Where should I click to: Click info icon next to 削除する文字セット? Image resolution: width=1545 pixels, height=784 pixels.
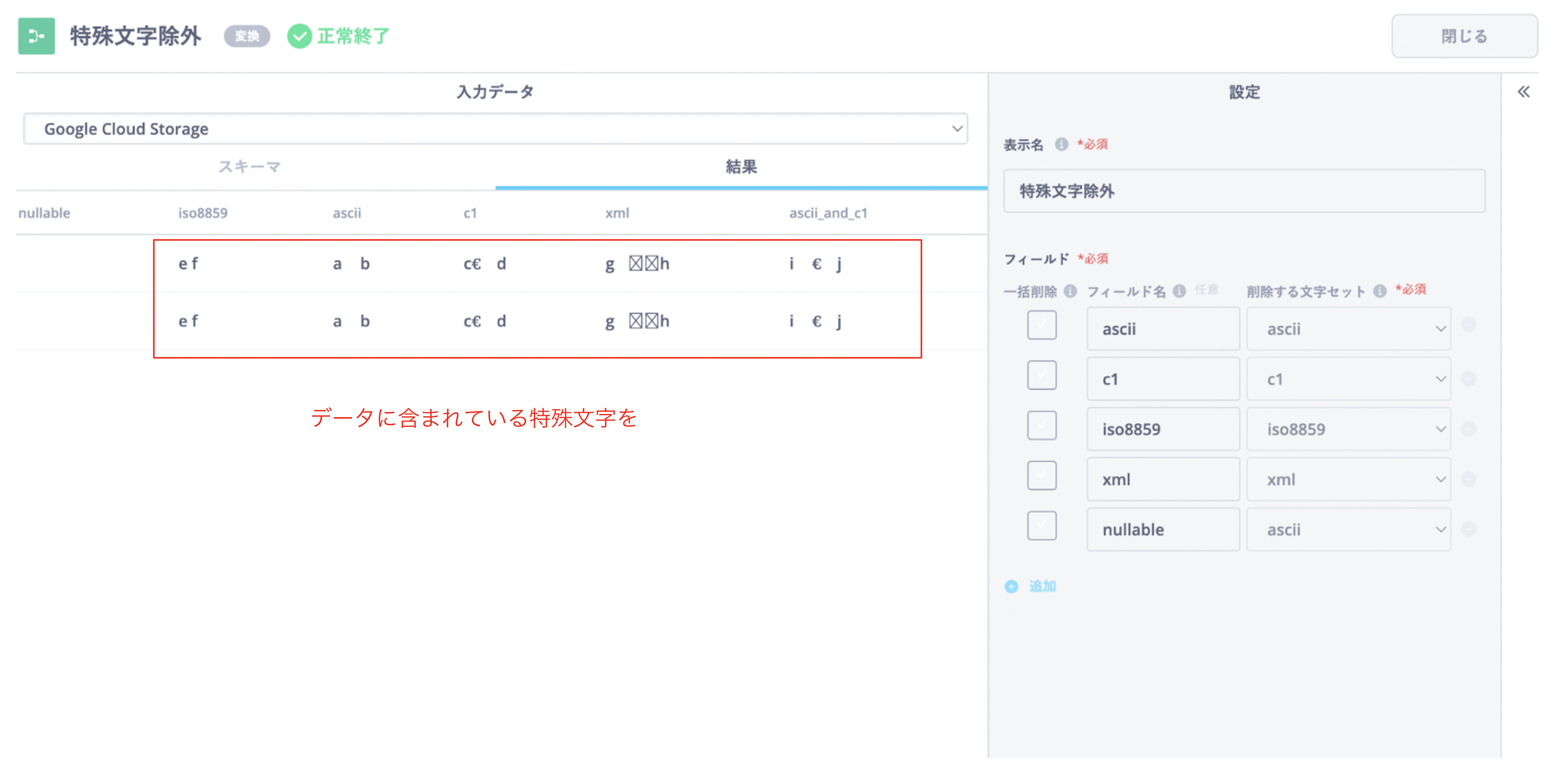click(1379, 292)
